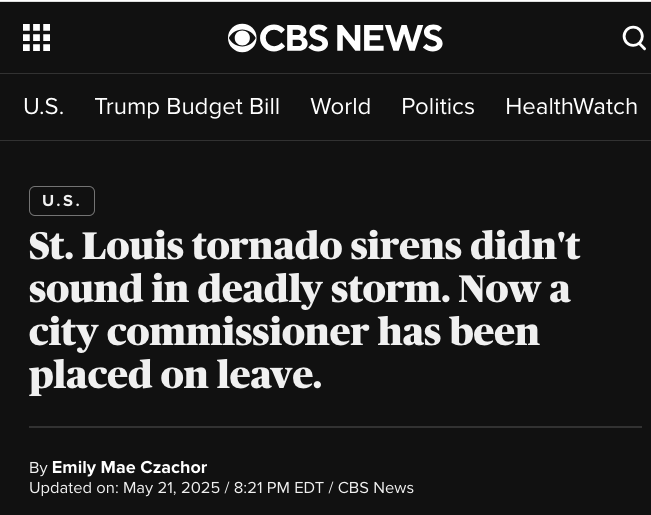The image size is (651, 515).
Task: Open the Trump Budget Bill section
Action: click(187, 106)
